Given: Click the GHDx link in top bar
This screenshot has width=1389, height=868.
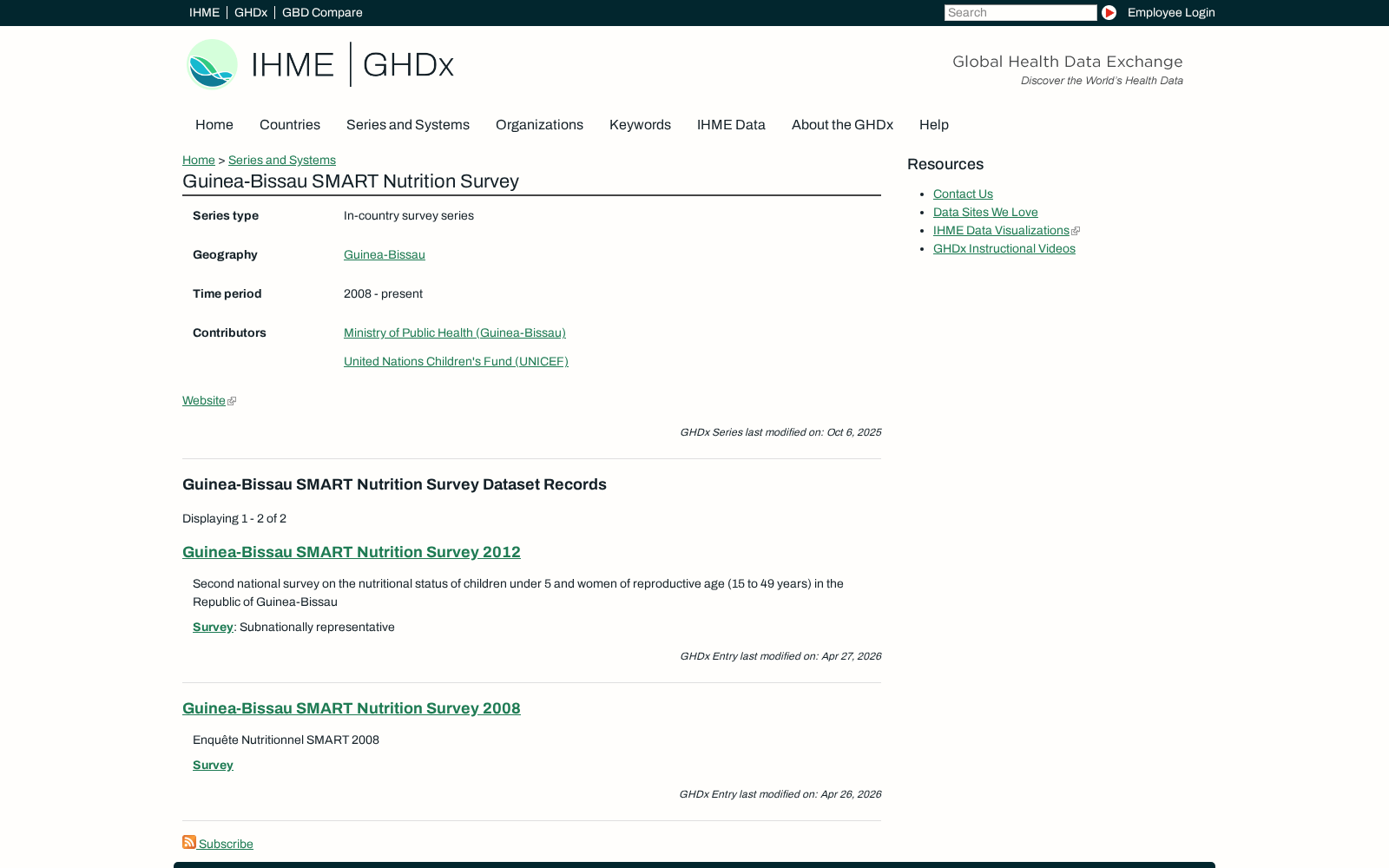Looking at the screenshot, I should coord(251,12).
